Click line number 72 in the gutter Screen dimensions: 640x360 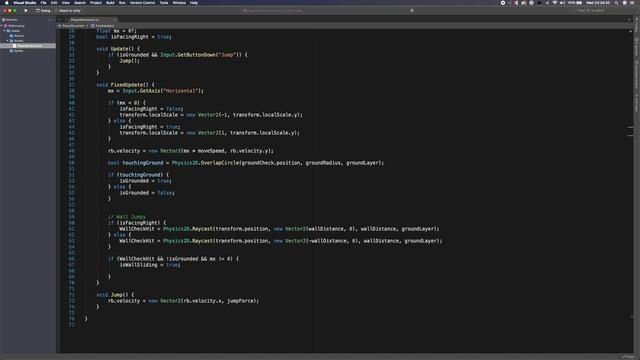pos(72,295)
